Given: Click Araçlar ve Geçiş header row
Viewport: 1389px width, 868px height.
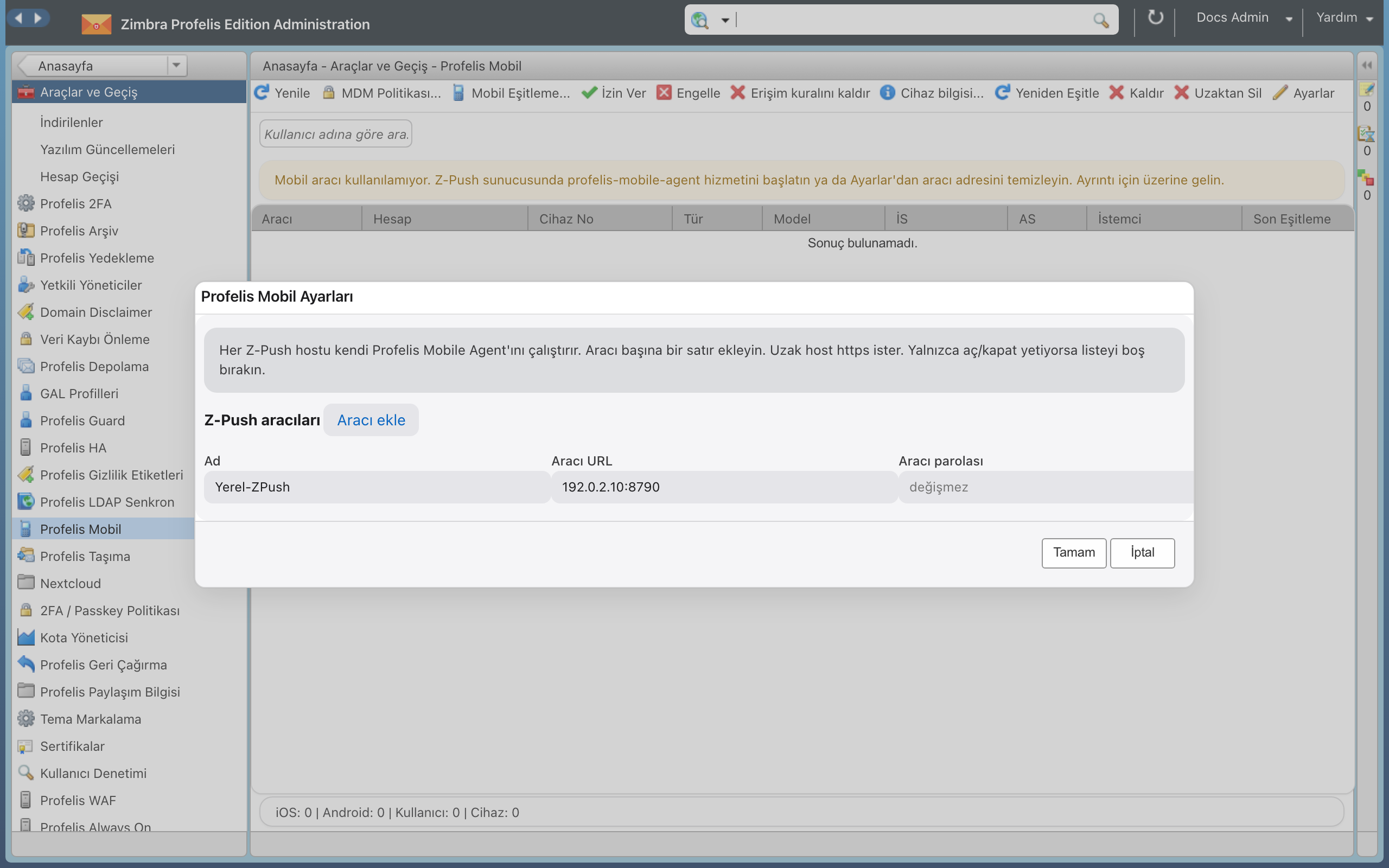Looking at the screenshot, I should (129, 92).
